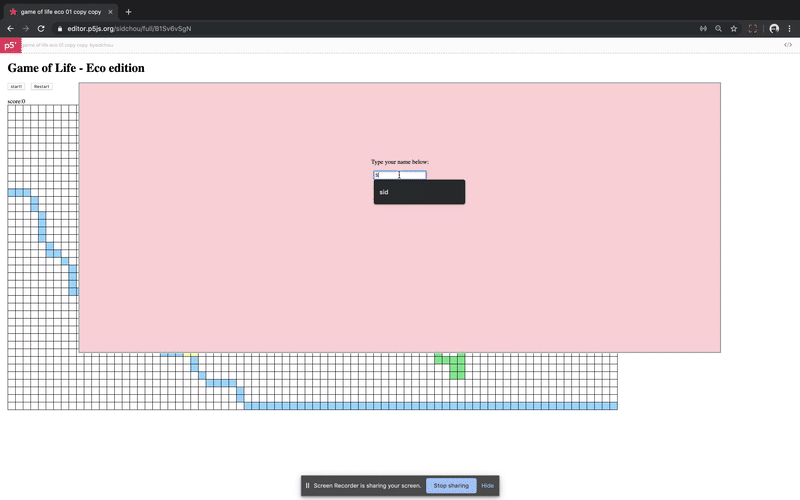This screenshot has height=500, width=800.
Task: Click the score:0 text
Action: pyautogui.click(x=16, y=101)
